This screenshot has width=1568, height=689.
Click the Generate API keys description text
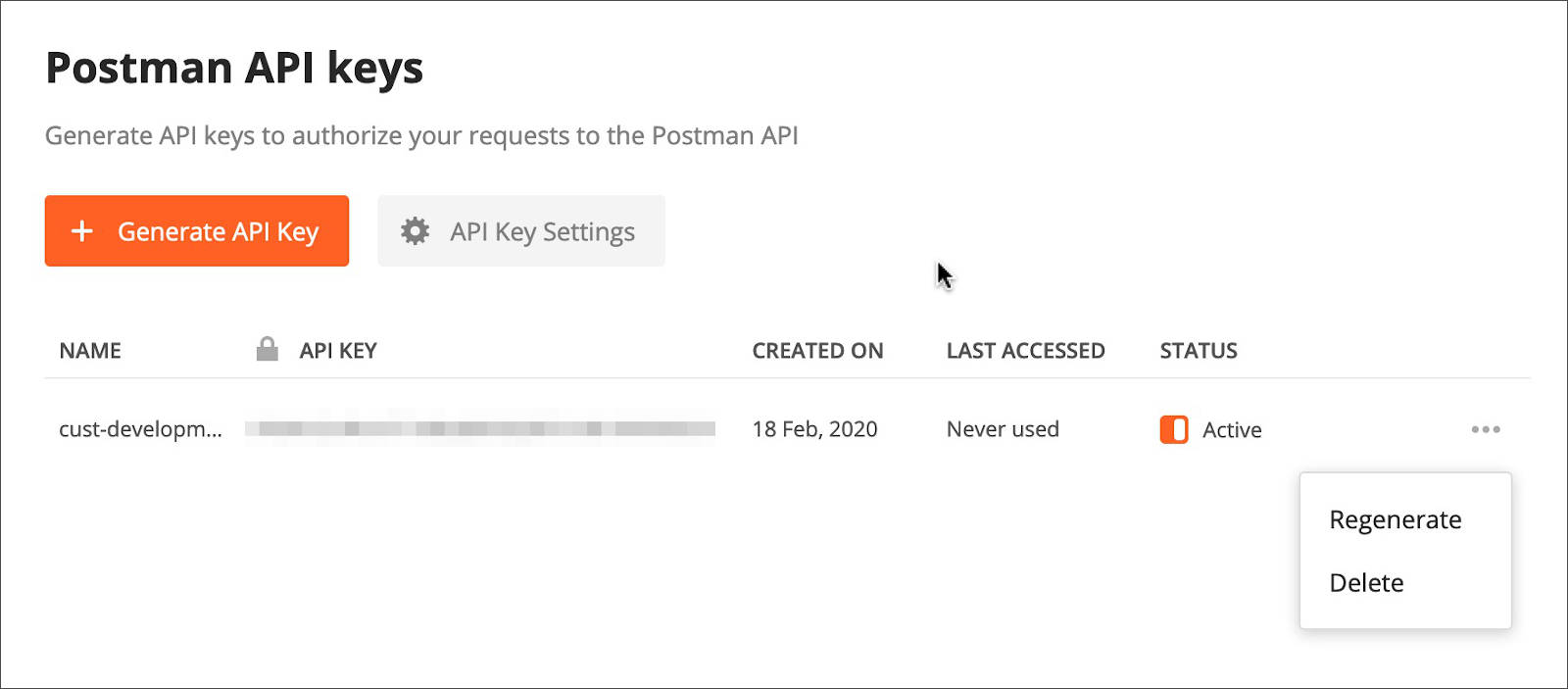(x=421, y=135)
